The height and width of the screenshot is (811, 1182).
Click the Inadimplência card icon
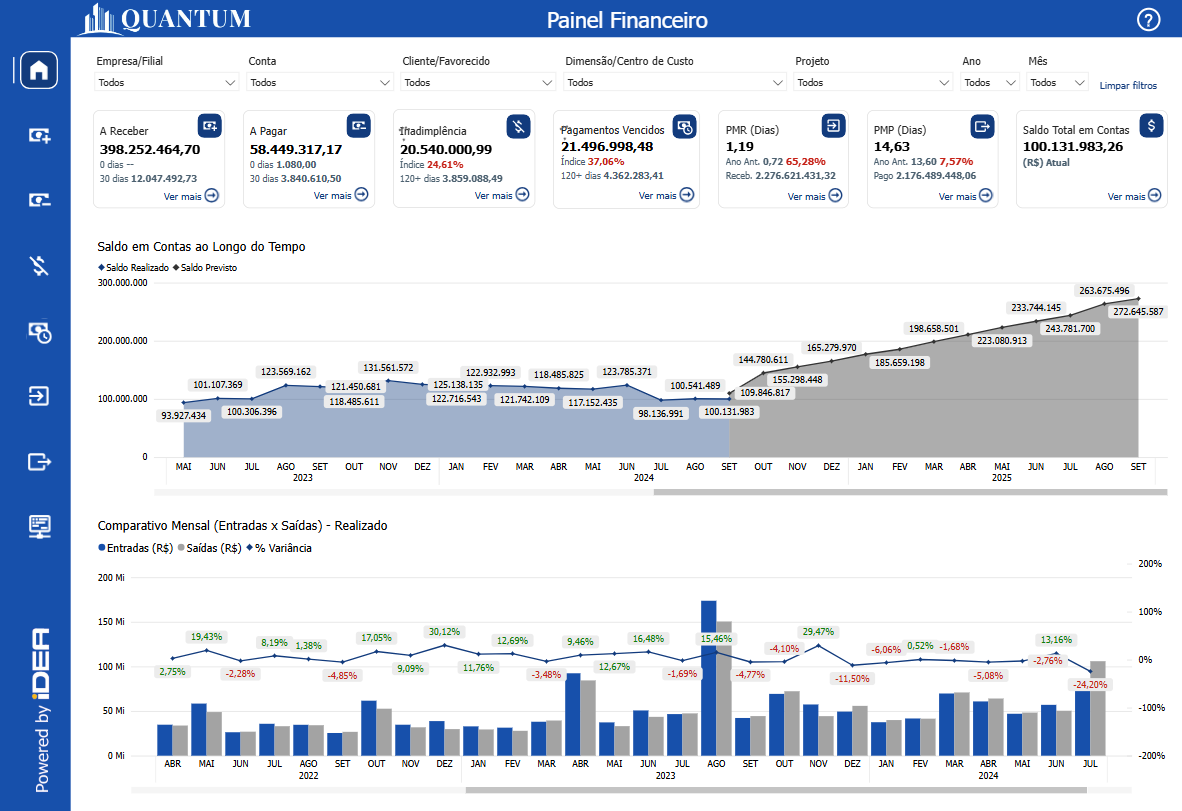coord(518,126)
